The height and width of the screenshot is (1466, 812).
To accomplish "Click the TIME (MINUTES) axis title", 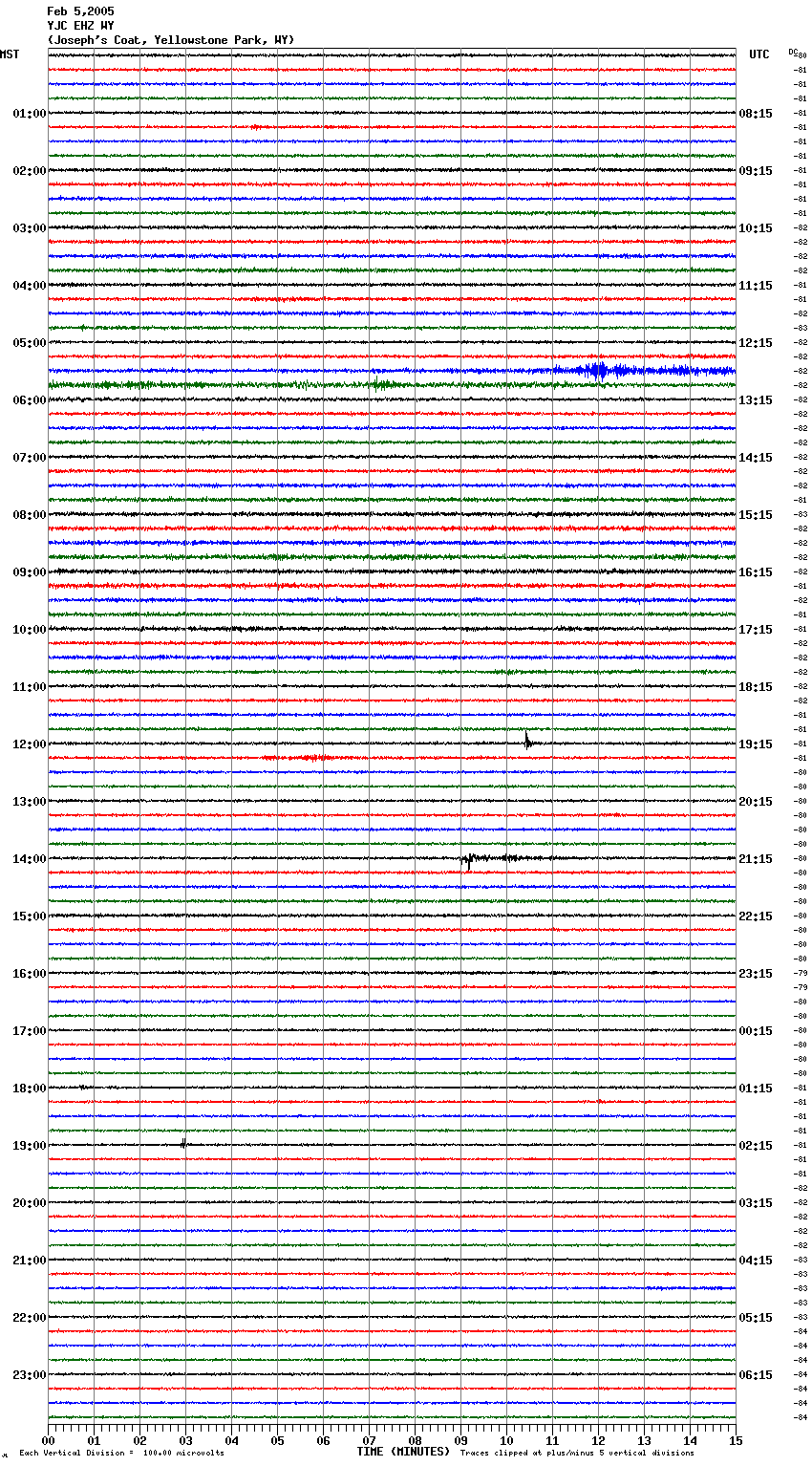I will coord(403,1452).
